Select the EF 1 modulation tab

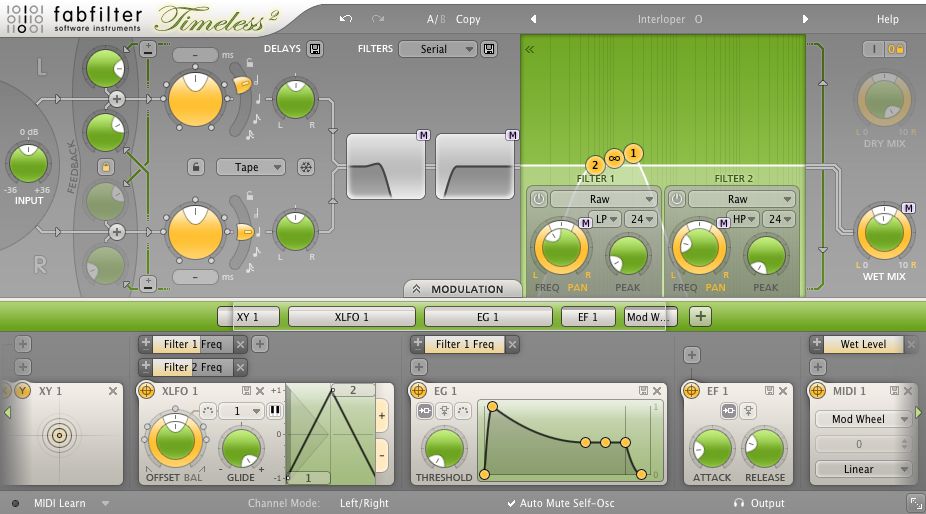click(588, 317)
